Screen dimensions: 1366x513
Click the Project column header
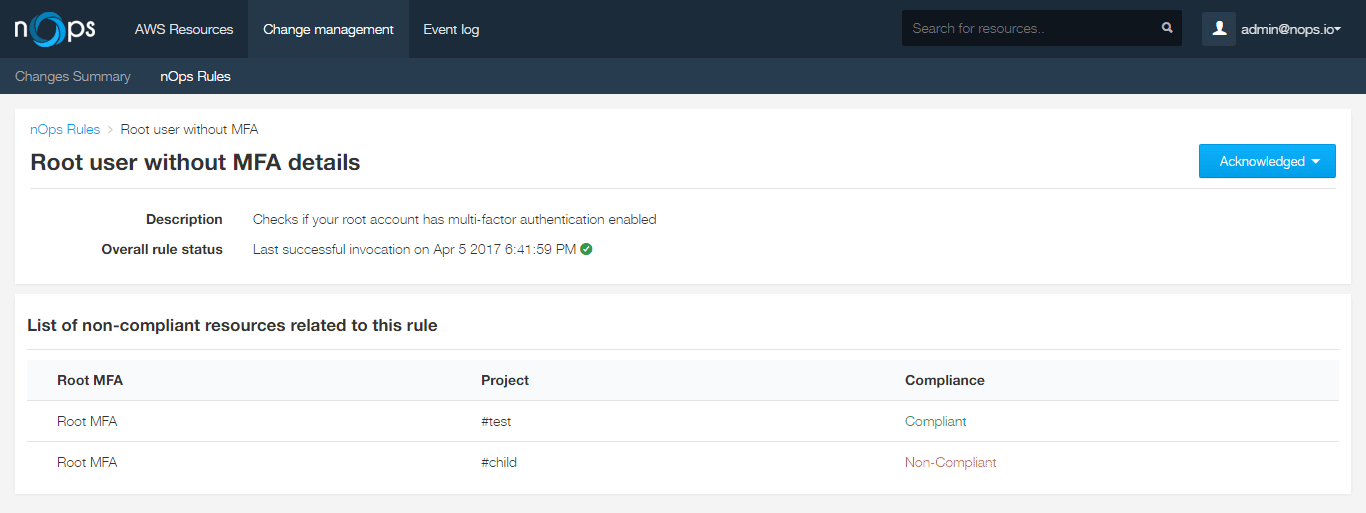coord(505,380)
